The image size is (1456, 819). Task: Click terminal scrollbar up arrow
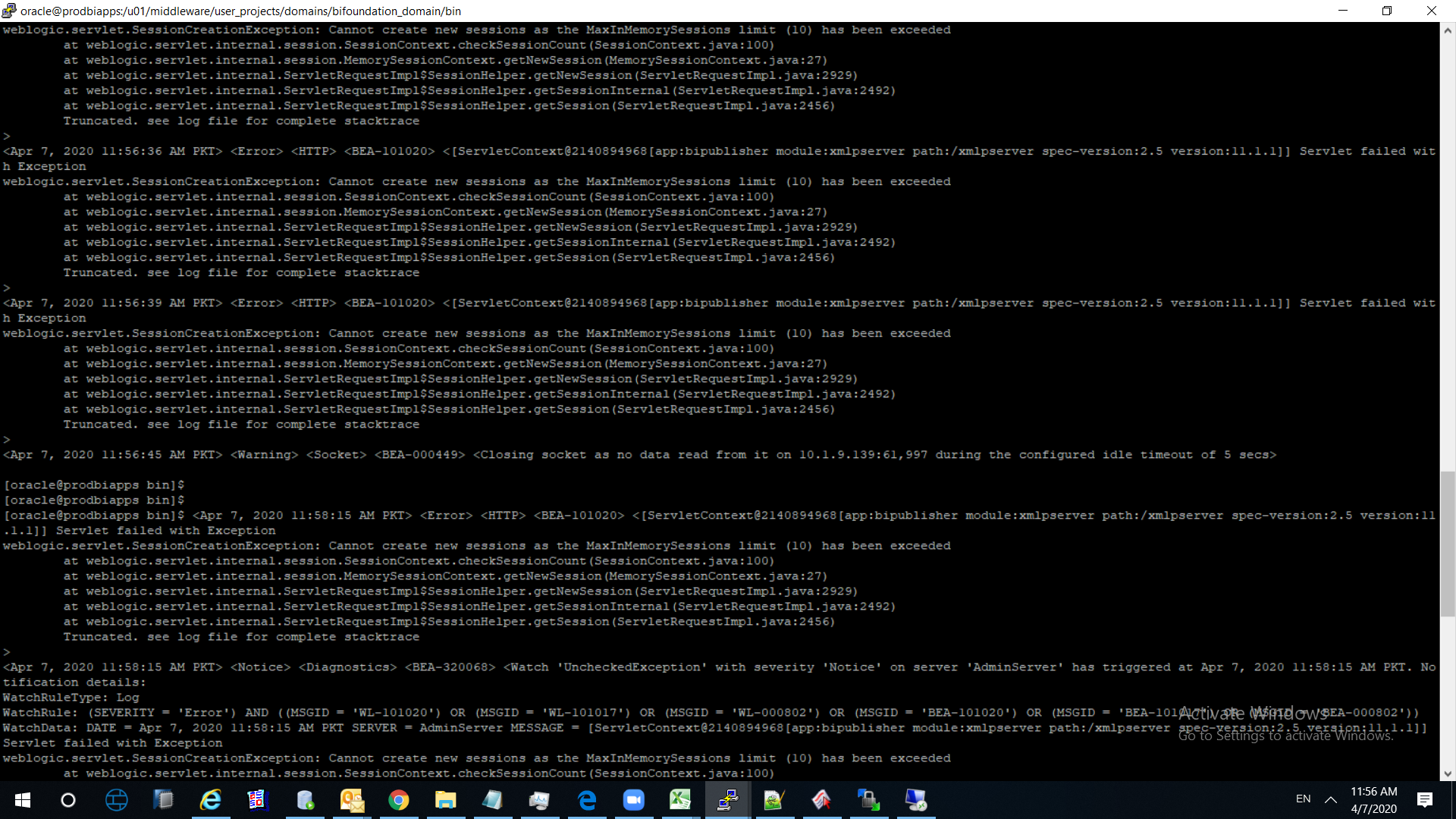point(1448,31)
